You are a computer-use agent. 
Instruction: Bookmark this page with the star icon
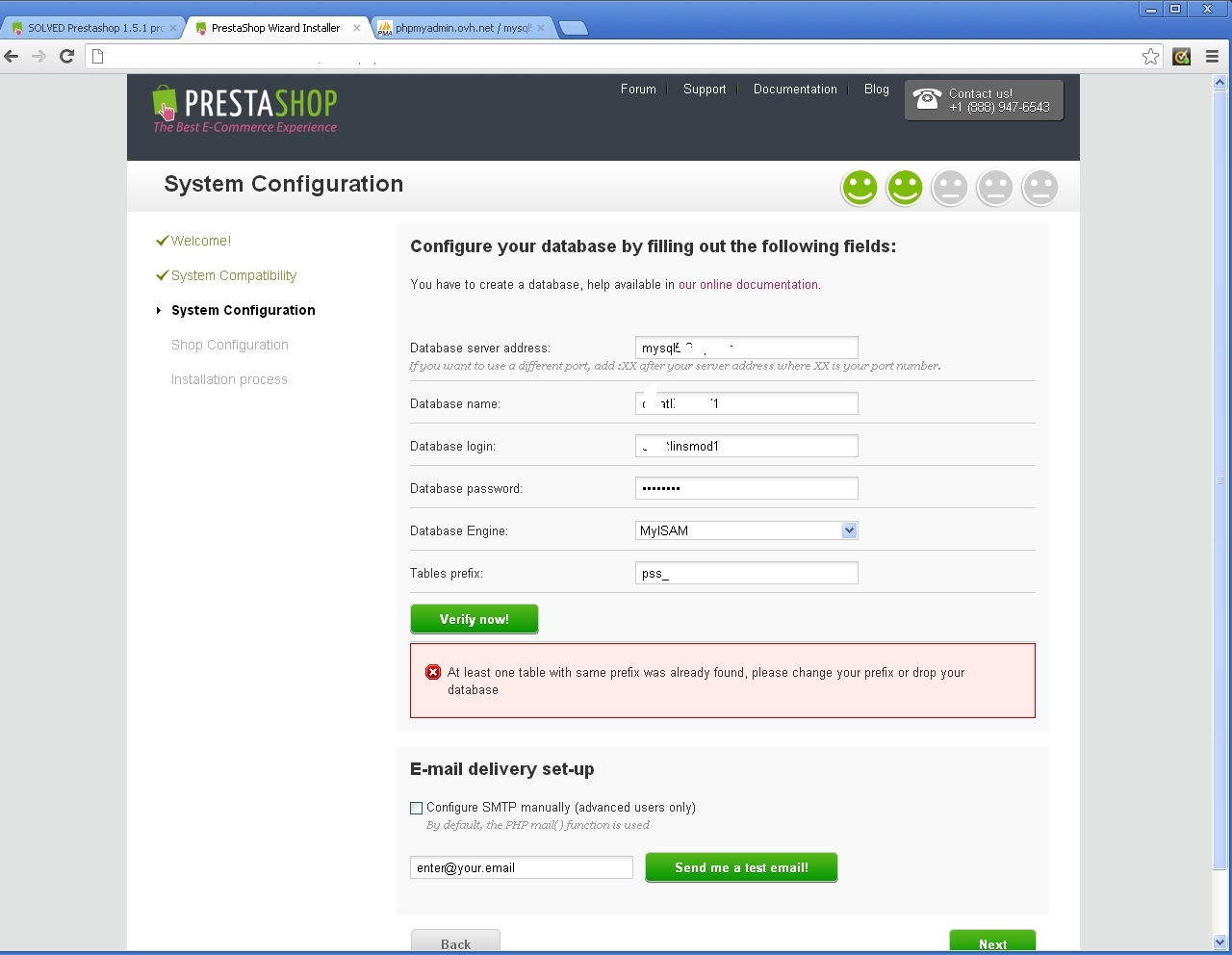(x=1150, y=57)
